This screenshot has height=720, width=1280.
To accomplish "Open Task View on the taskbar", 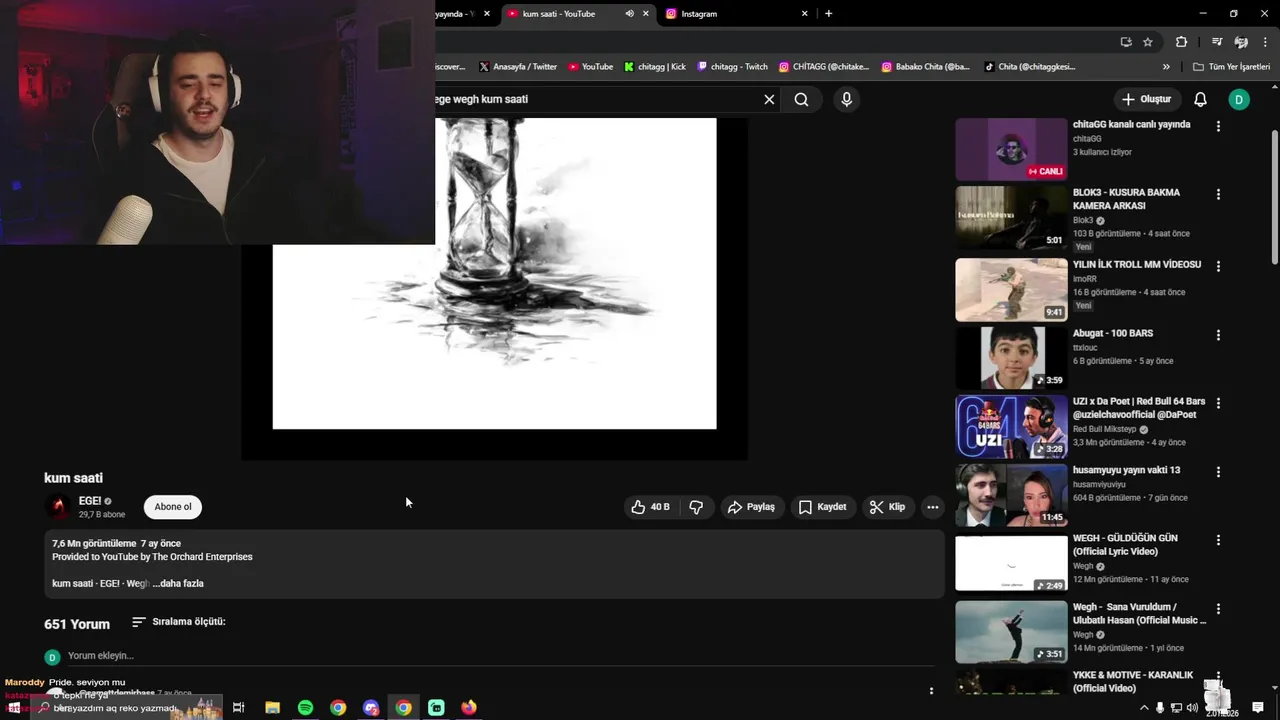I will coord(238,708).
